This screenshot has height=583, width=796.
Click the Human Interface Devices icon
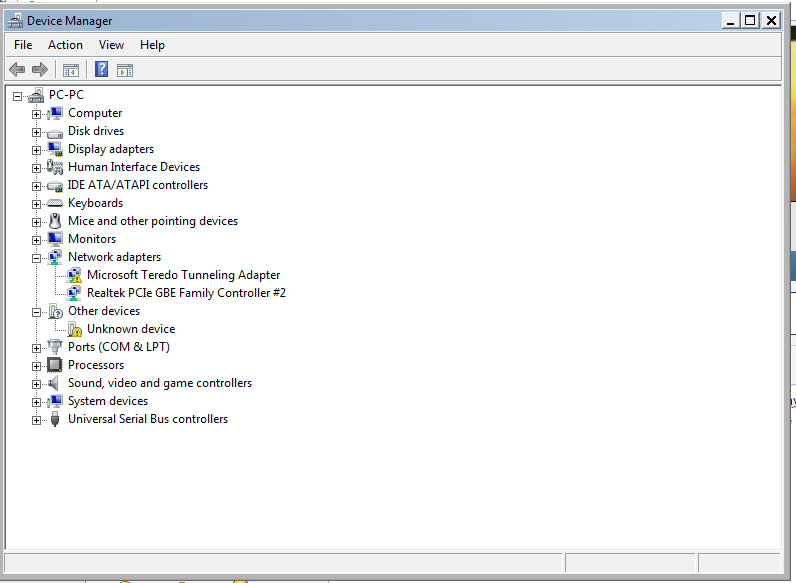(55, 167)
